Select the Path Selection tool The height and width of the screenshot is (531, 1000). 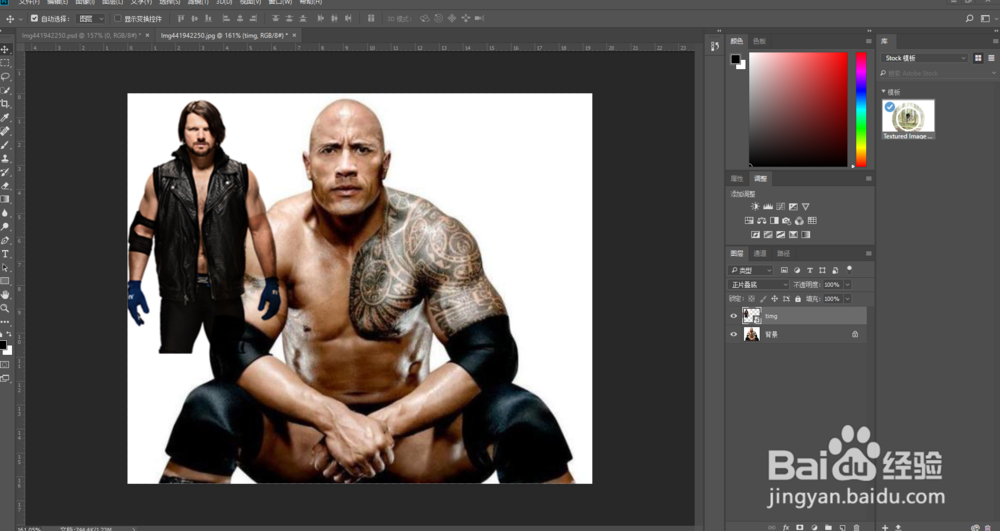pyautogui.click(x=5, y=268)
